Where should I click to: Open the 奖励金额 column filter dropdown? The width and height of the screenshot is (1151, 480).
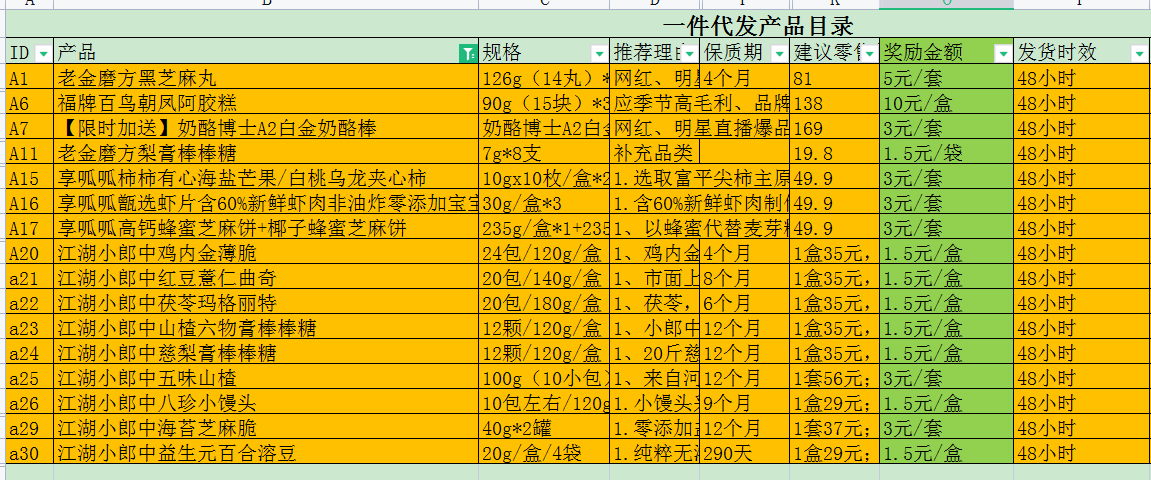[x=1003, y=54]
